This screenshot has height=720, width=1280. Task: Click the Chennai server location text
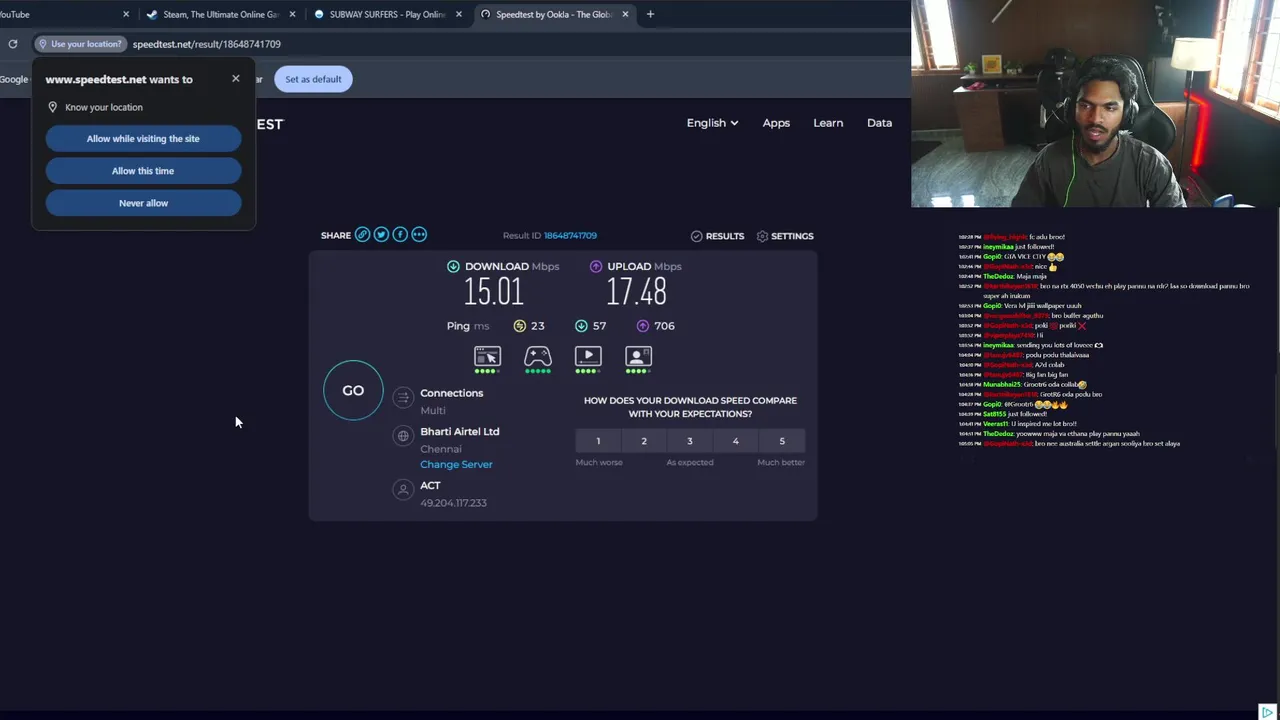(441, 449)
